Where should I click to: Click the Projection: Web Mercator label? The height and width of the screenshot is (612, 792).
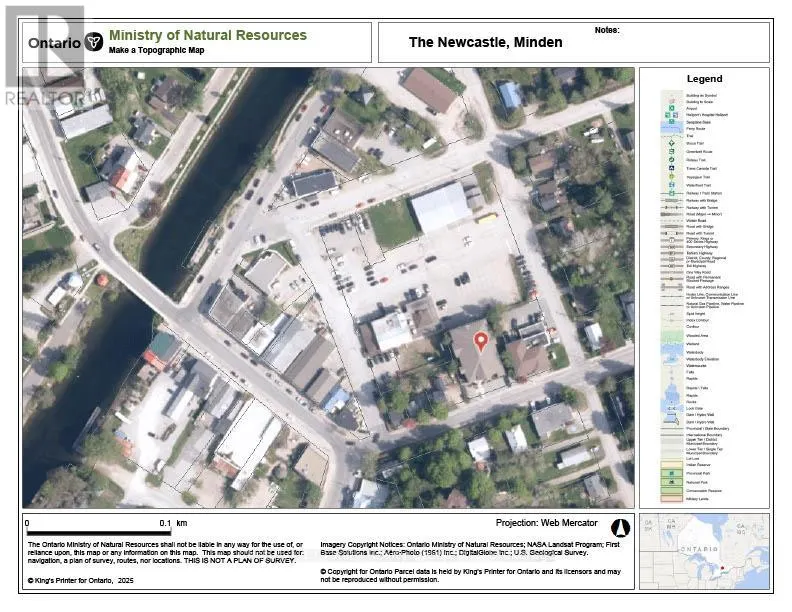pyautogui.click(x=546, y=523)
